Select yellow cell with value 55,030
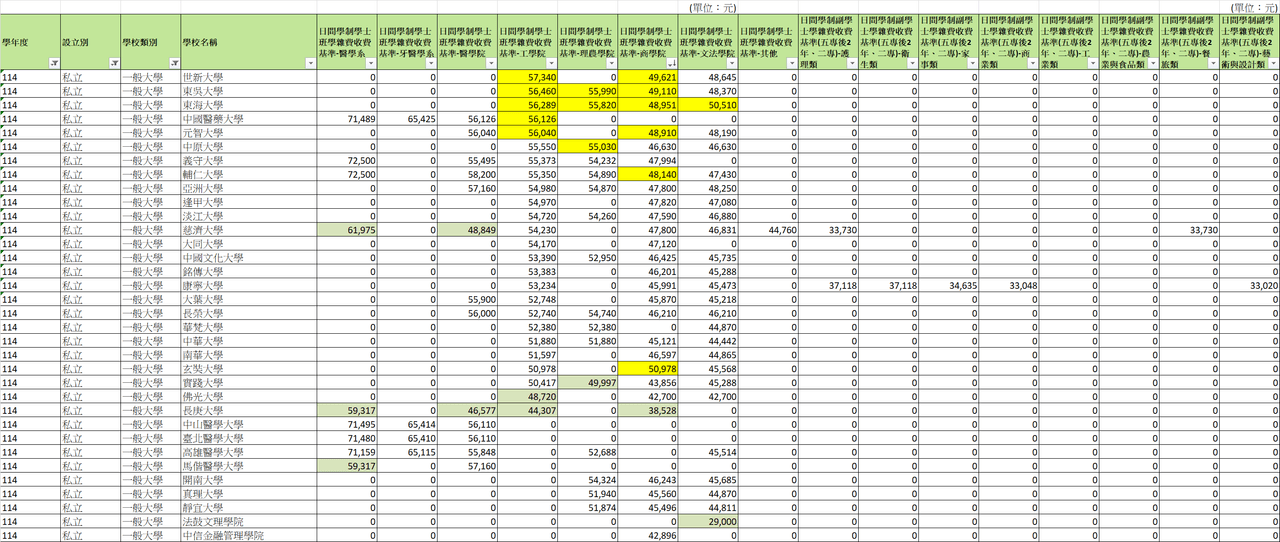Viewport: 1280px width, 542px height. (x=588, y=147)
